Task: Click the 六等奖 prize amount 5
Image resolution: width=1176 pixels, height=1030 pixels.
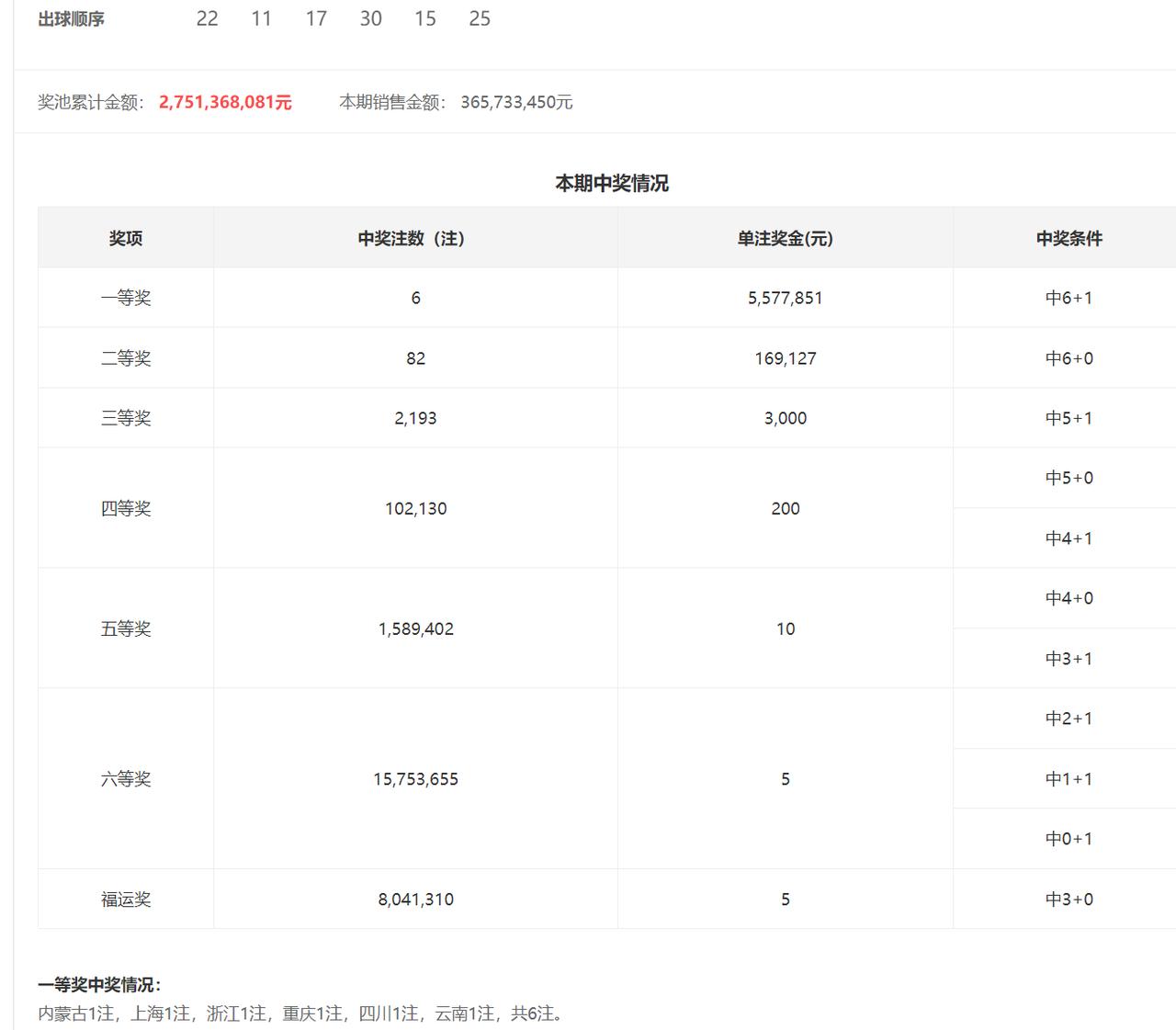Action: 786,779
